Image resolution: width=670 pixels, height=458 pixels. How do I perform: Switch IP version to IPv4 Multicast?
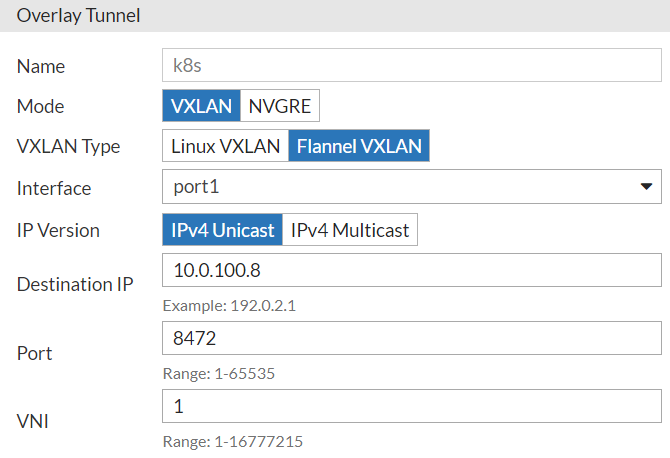[x=350, y=230]
